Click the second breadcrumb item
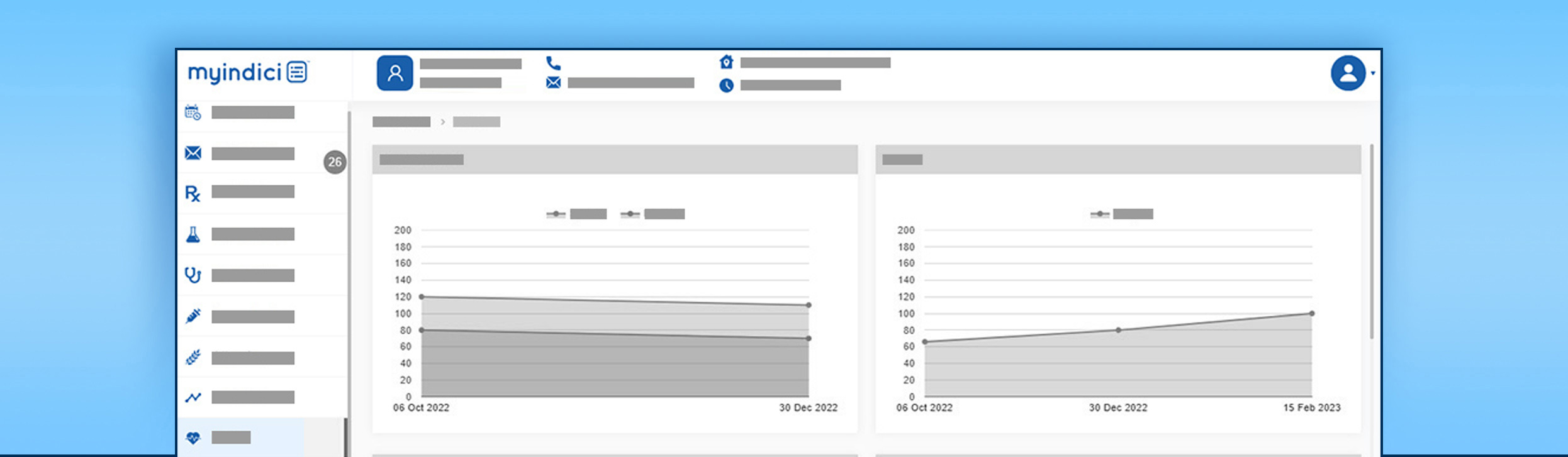 (476, 122)
